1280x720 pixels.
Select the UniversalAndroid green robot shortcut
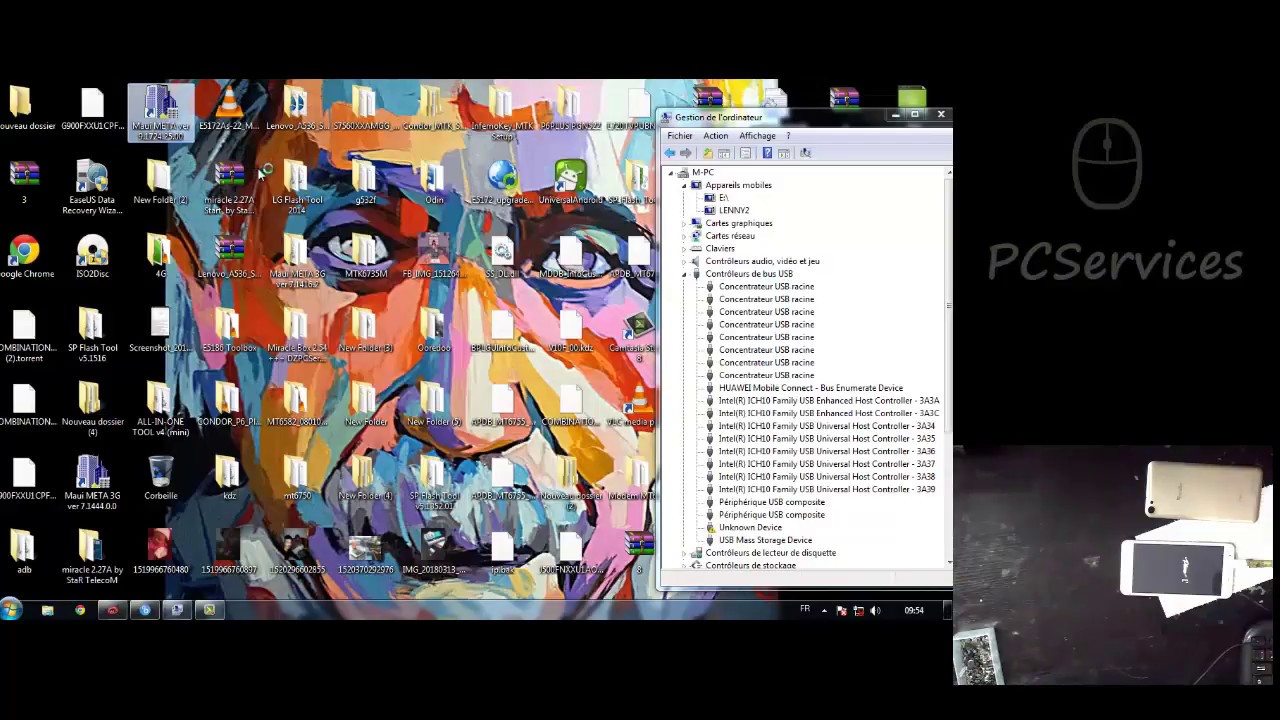(570, 183)
